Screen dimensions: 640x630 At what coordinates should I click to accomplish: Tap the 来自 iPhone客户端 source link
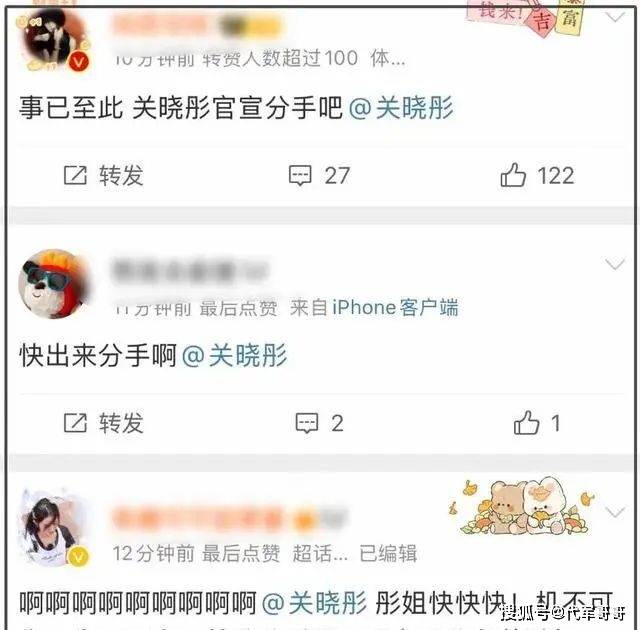point(374,308)
